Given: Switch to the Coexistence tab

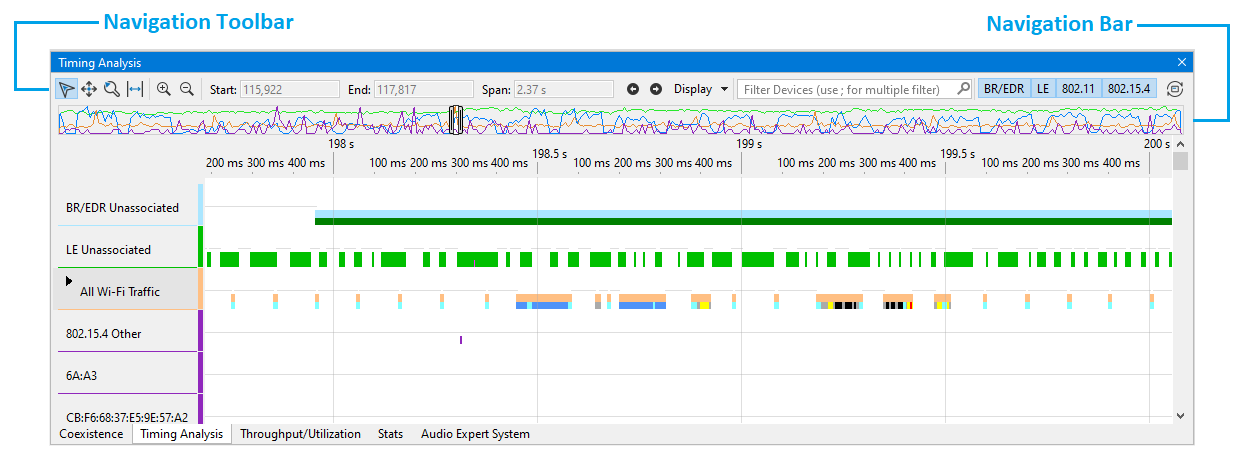Looking at the screenshot, I should (x=91, y=434).
